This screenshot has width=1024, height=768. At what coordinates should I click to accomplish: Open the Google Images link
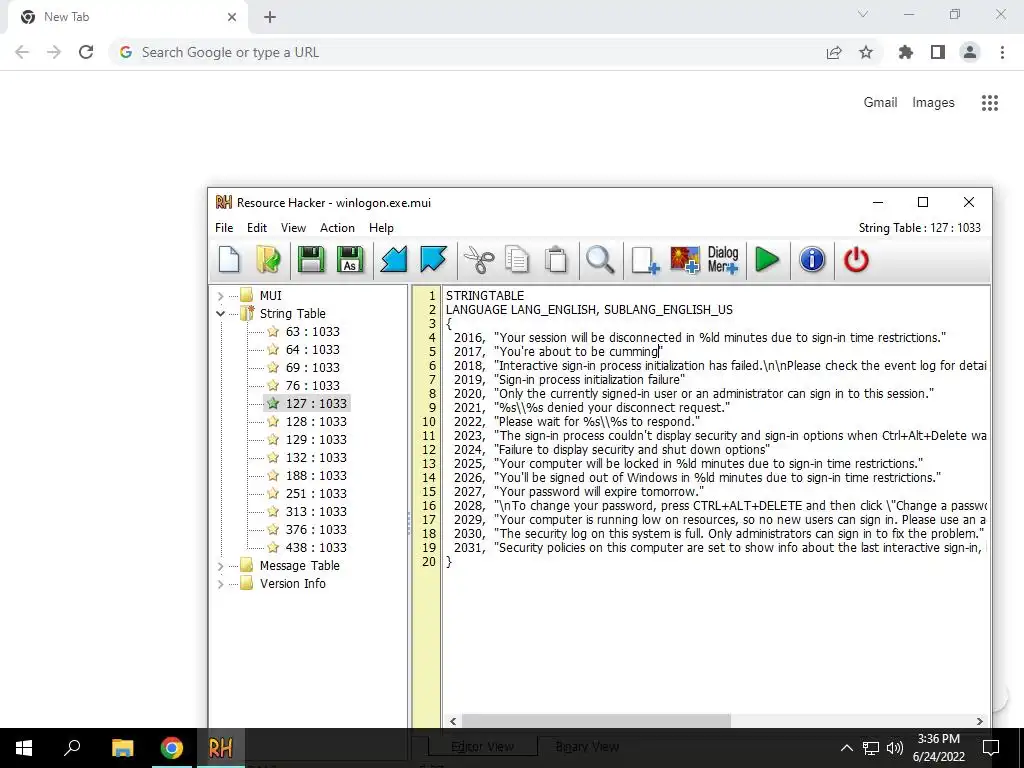(933, 103)
